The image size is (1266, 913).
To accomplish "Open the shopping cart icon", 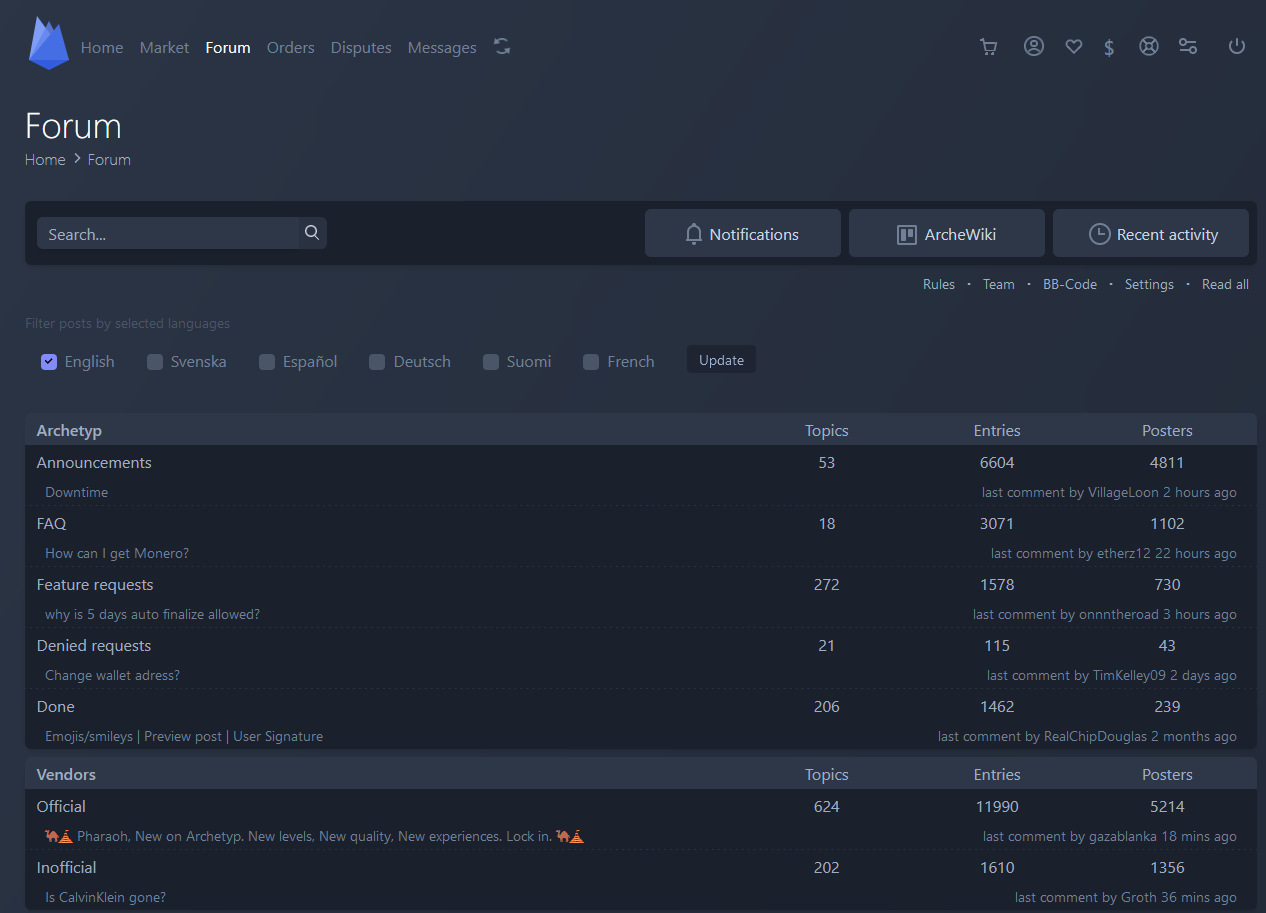I will click(989, 47).
